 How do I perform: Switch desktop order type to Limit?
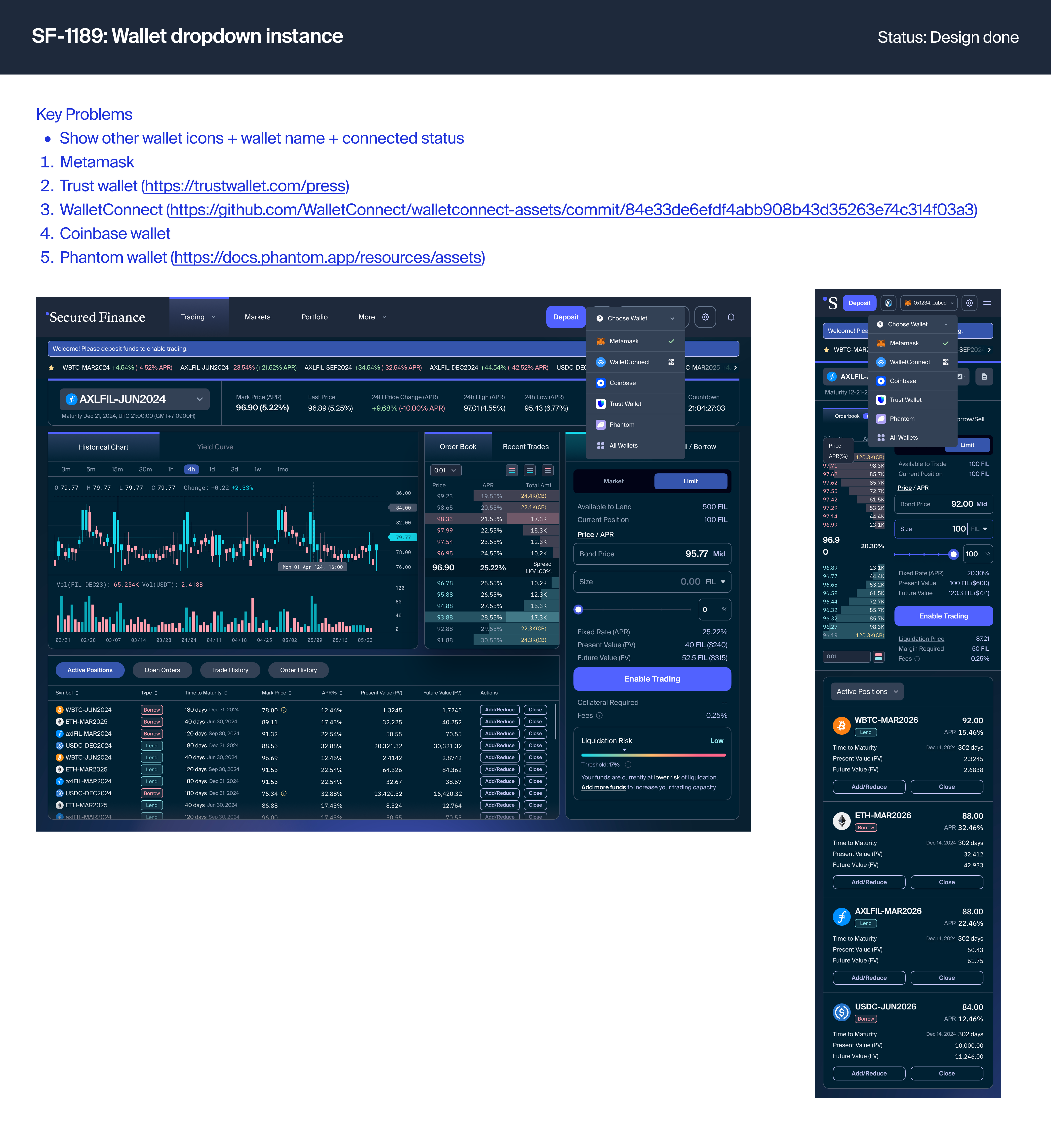pos(690,481)
